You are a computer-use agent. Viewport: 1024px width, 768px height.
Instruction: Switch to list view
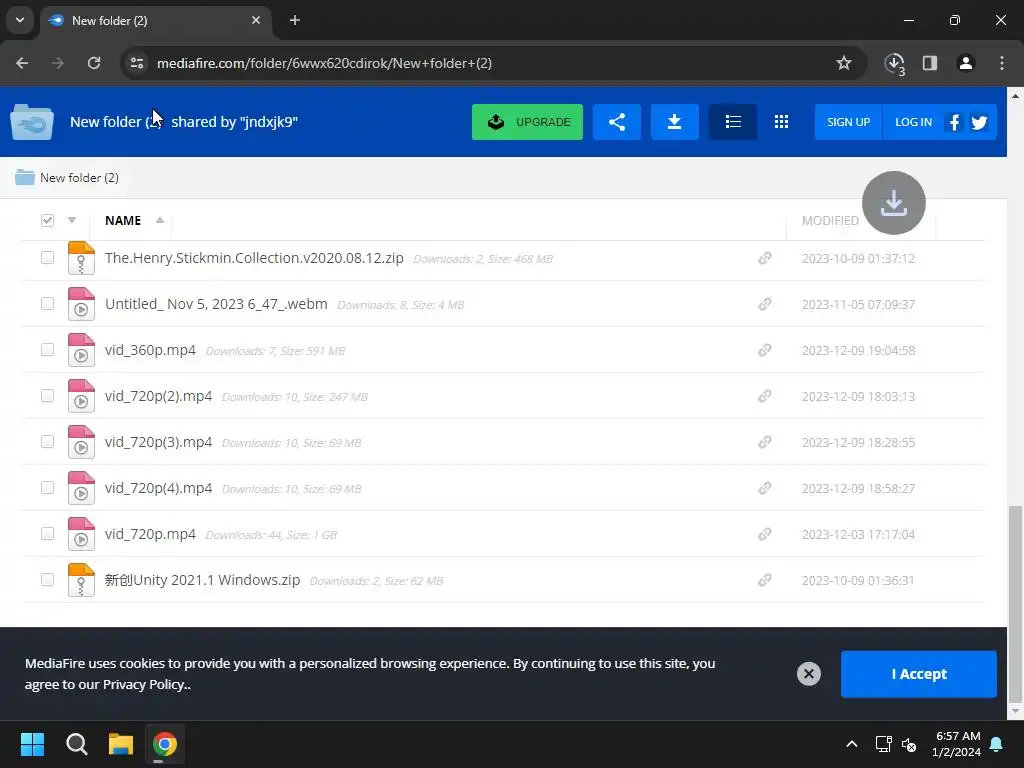[733, 122]
